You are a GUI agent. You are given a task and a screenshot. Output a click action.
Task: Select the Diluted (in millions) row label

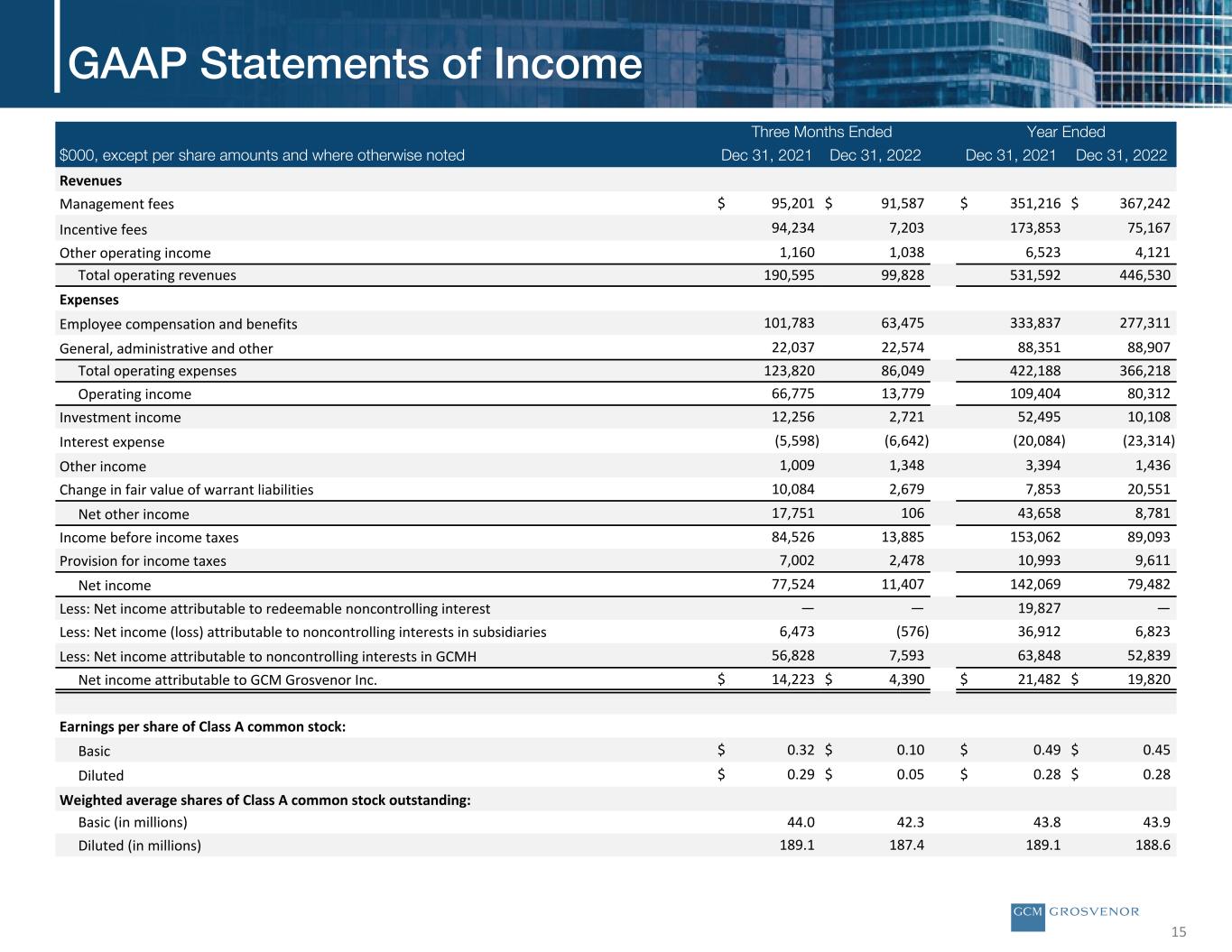[140, 846]
